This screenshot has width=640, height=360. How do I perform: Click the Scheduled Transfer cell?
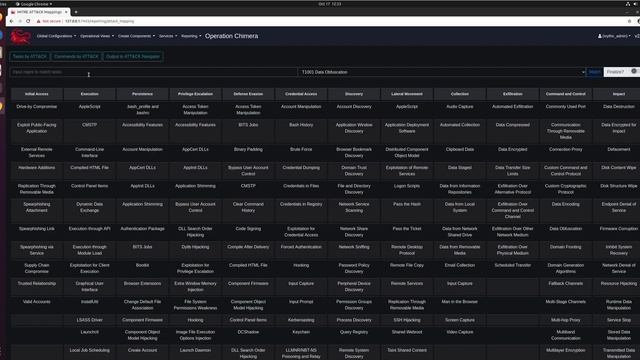(x=513, y=268)
